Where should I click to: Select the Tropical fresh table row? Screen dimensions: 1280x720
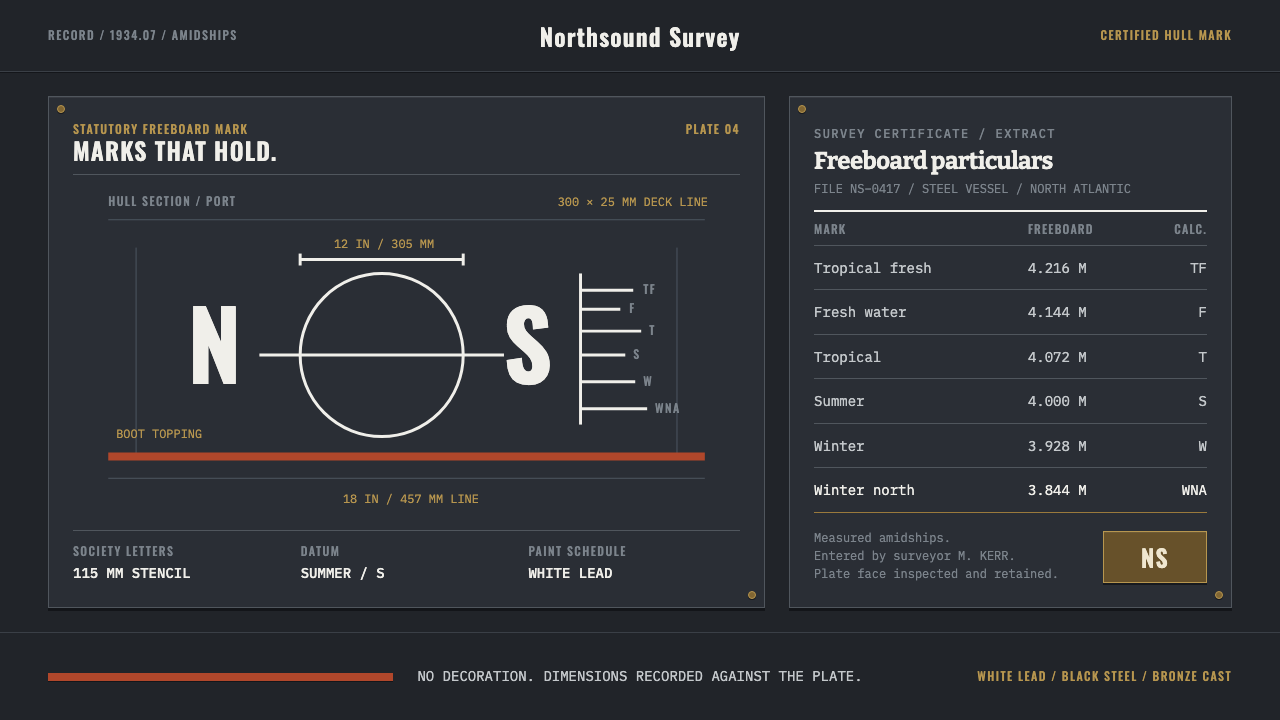click(1010, 268)
